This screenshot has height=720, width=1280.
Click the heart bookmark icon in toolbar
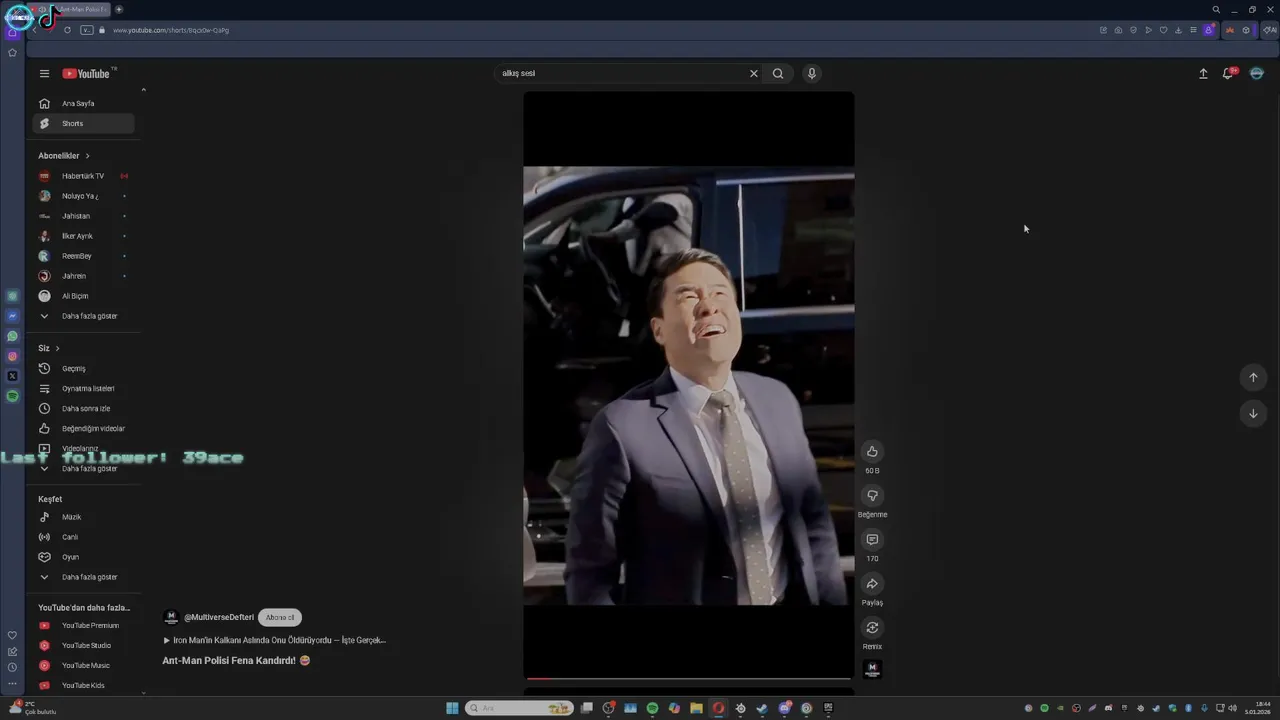1163,30
